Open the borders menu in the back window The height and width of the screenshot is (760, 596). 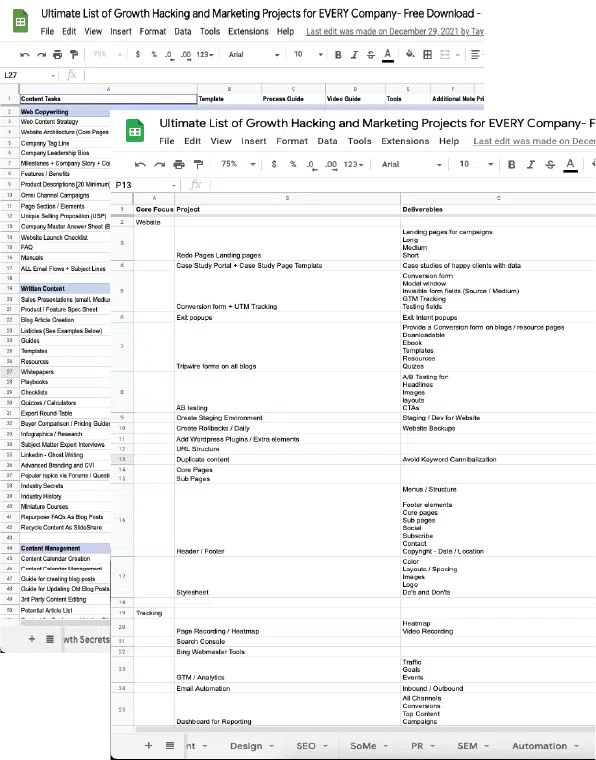pos(427,54)
